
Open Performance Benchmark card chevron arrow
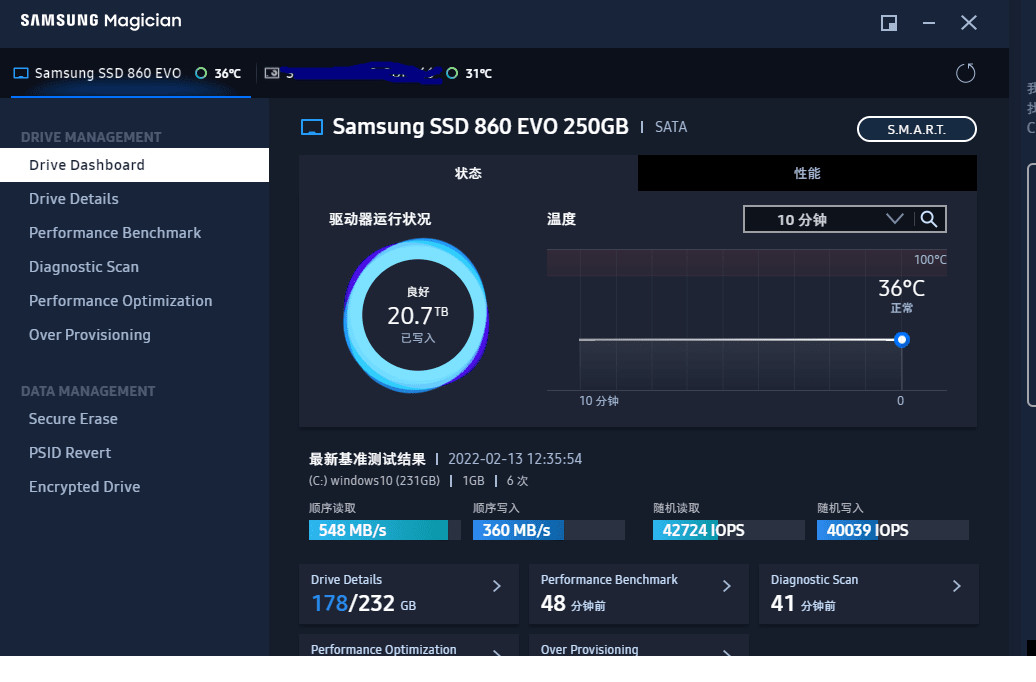[727, 586]
